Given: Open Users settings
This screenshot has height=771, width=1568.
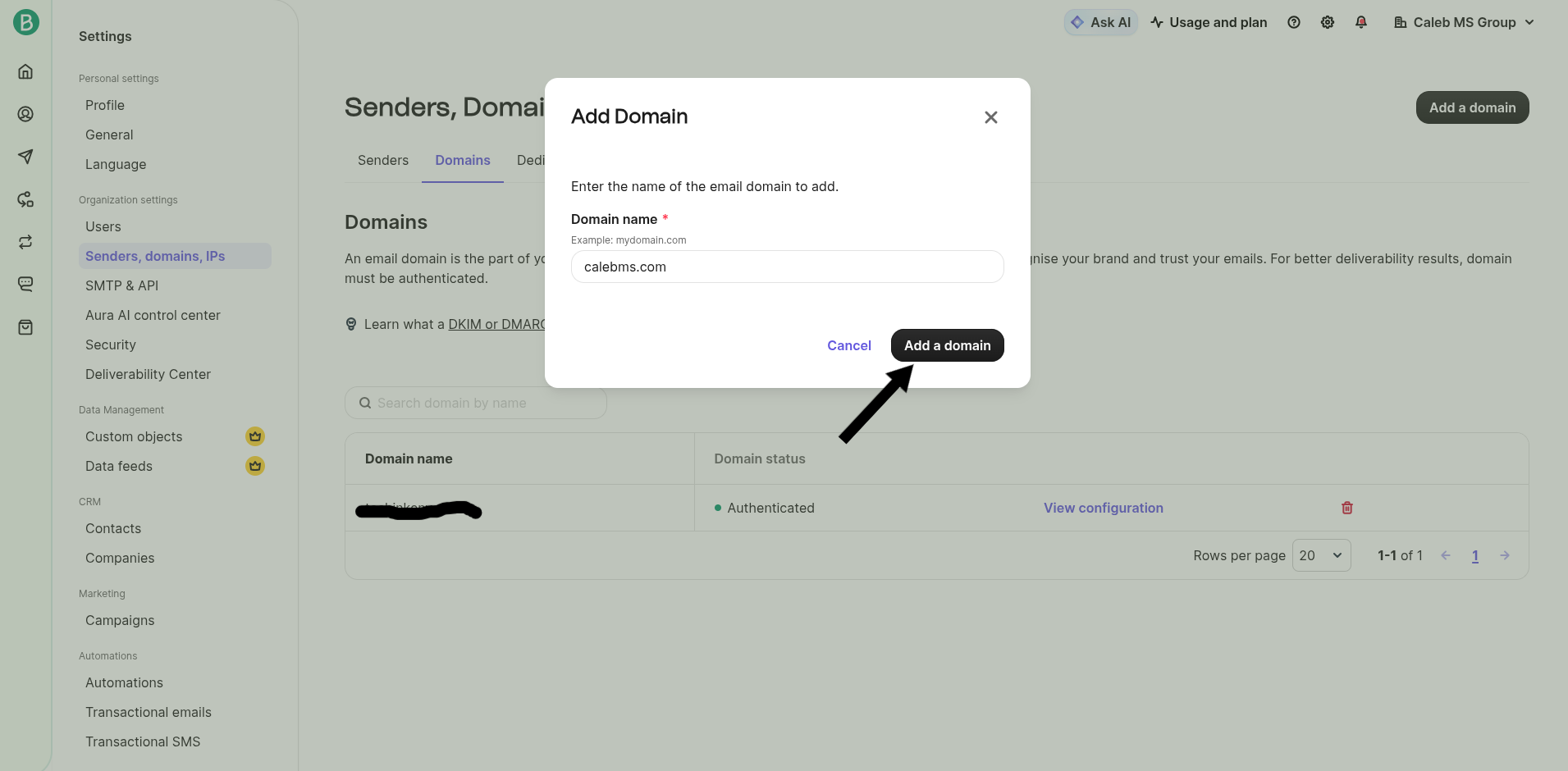Looking at the screenshot, I should tap(103, 226).
